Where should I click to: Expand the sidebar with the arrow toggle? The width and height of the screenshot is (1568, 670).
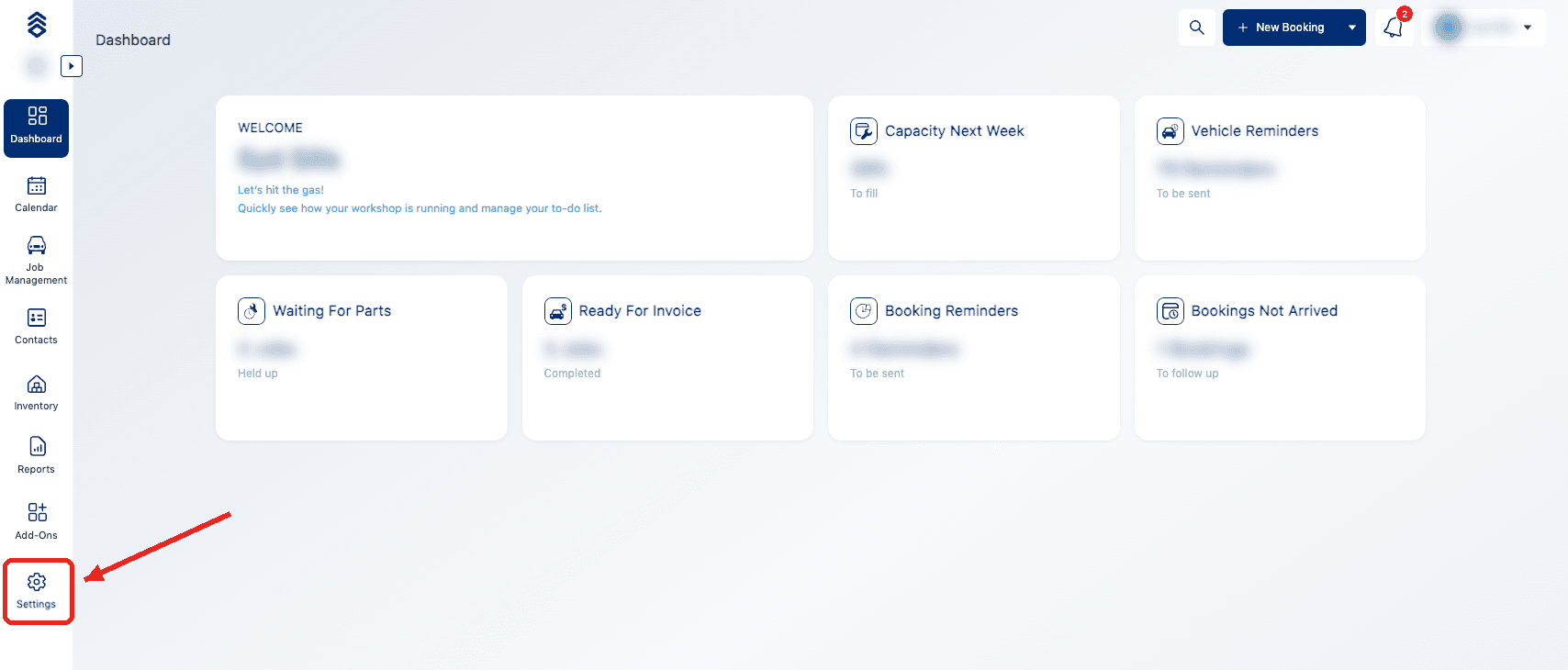[x=72, y=66]
